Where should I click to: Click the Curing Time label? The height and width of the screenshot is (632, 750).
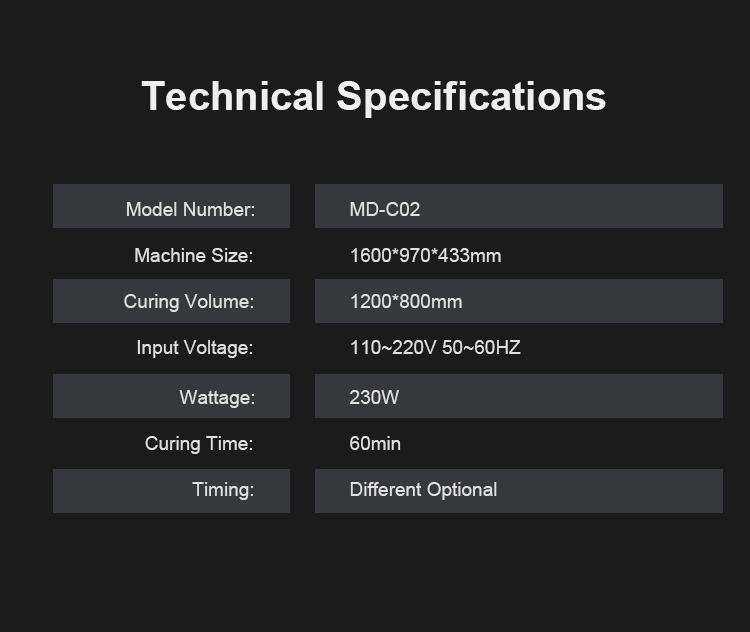(x=199, y=444)
